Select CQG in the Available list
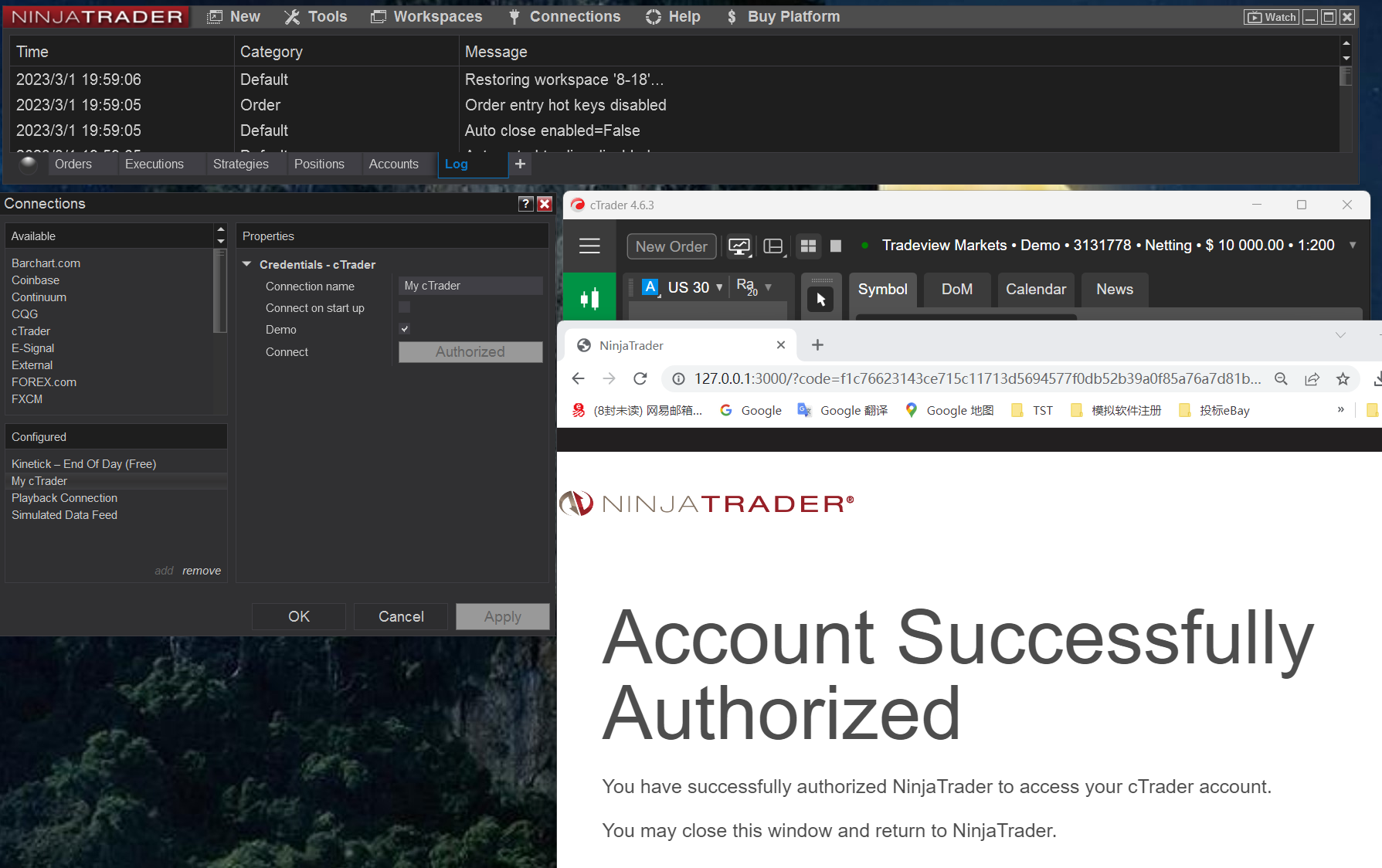Viewport: 1382px width, 868px height. [25, 314]
